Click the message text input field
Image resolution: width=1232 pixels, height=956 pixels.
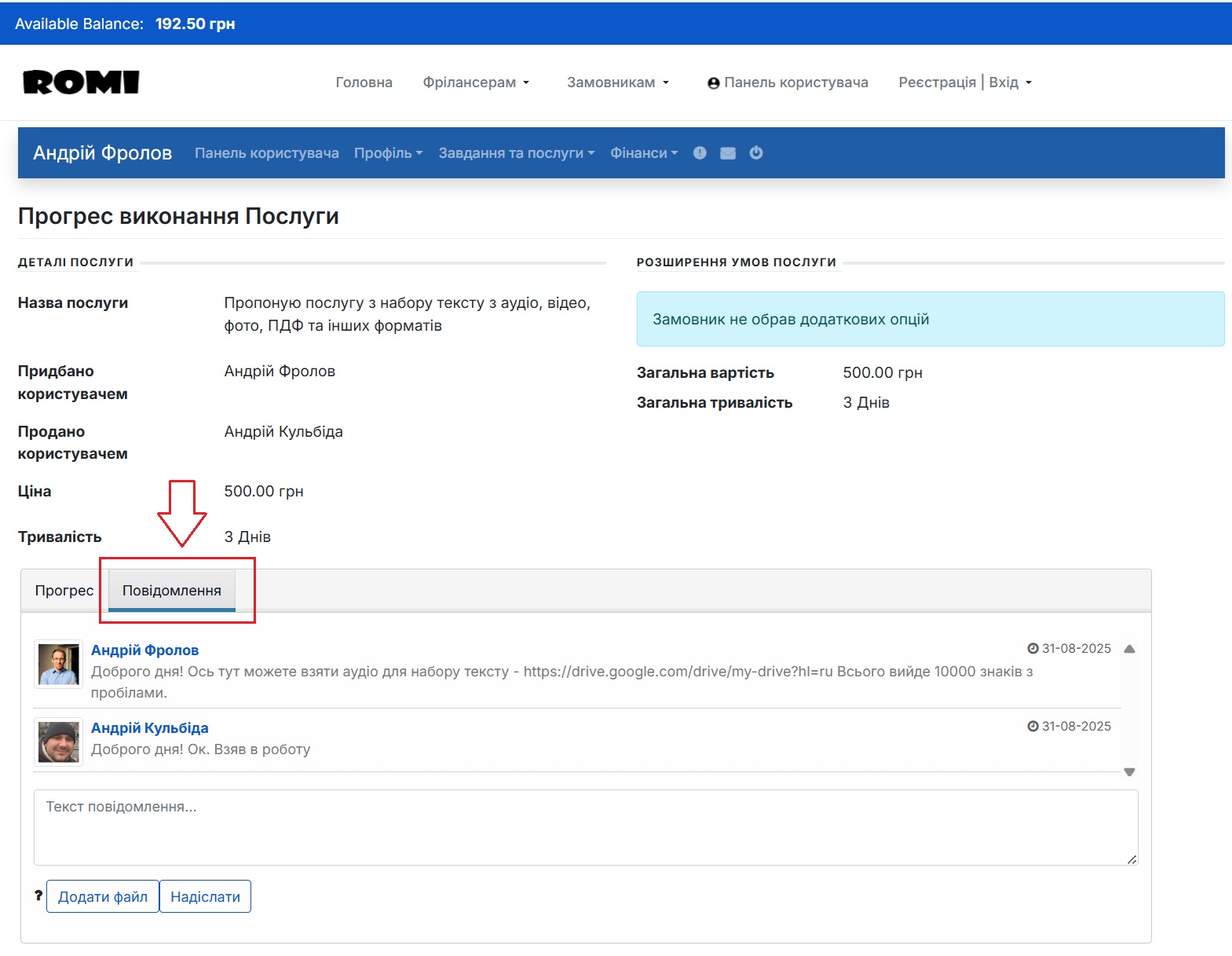point(585,827)
